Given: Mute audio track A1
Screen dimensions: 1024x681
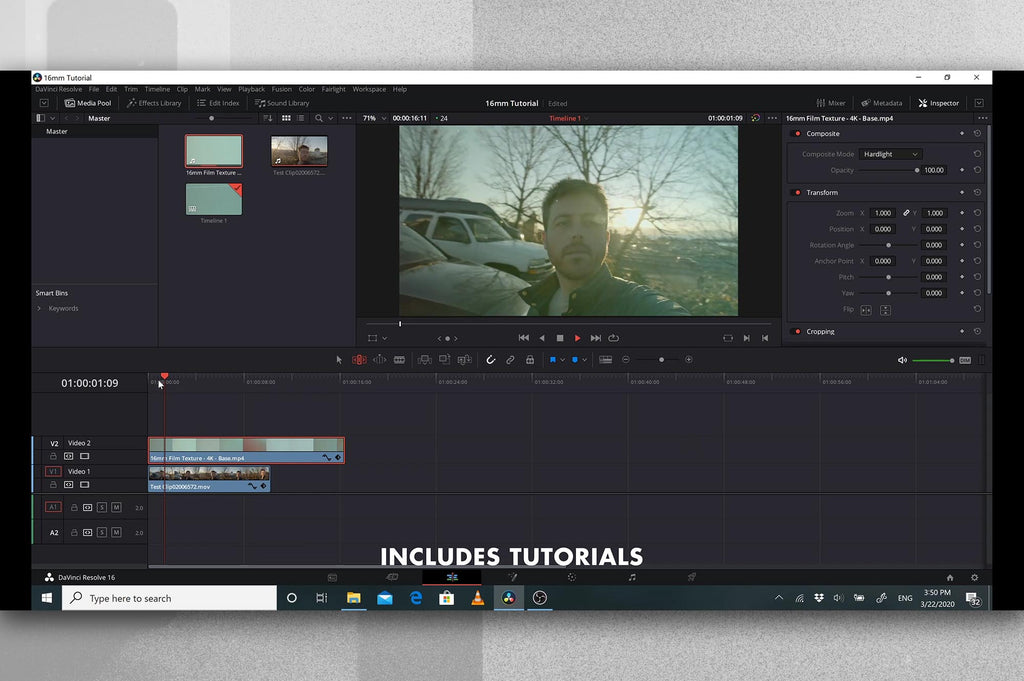Looking at the screenshot, I should coord(116,507).
